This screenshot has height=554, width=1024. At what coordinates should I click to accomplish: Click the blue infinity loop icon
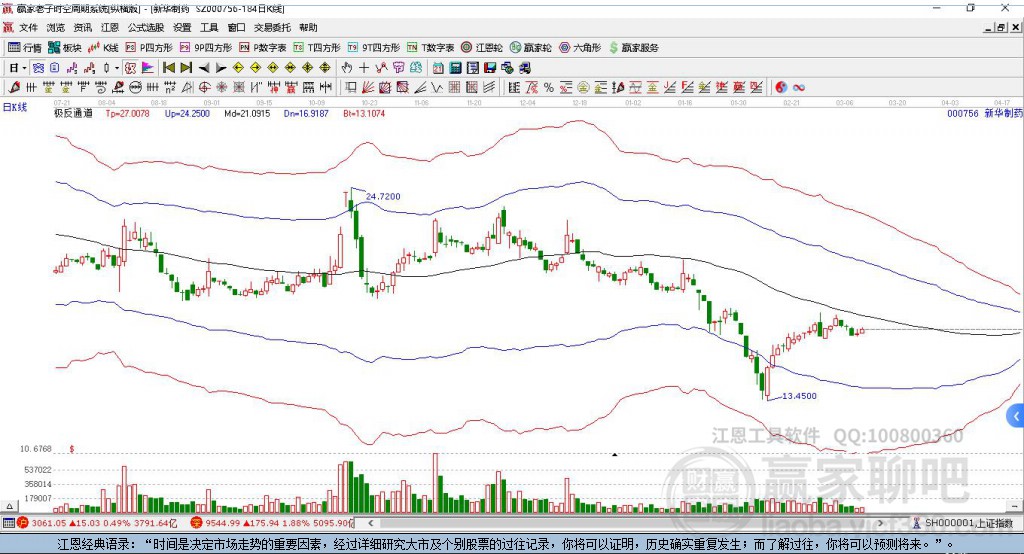(x=799, y=87)
